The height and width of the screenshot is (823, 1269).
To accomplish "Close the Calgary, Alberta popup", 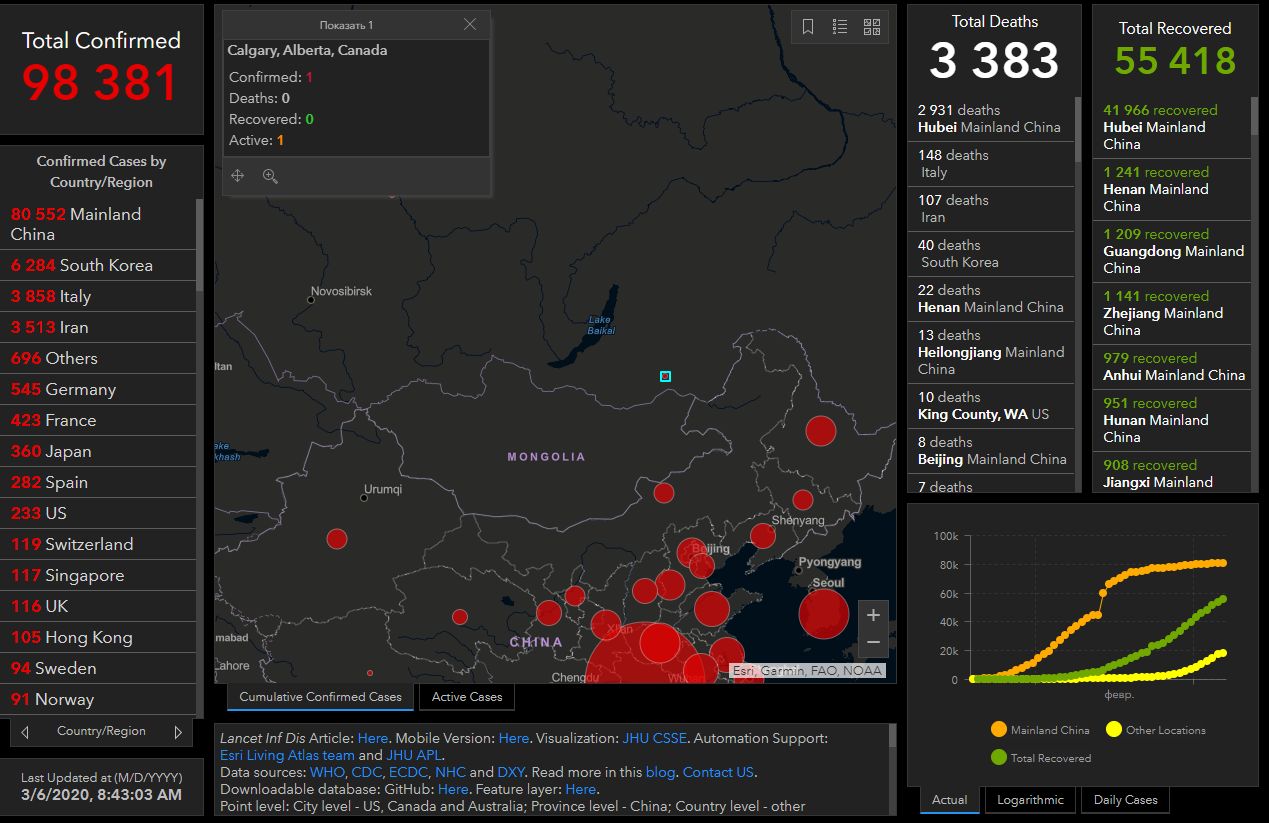I will [x=470, y=24].
